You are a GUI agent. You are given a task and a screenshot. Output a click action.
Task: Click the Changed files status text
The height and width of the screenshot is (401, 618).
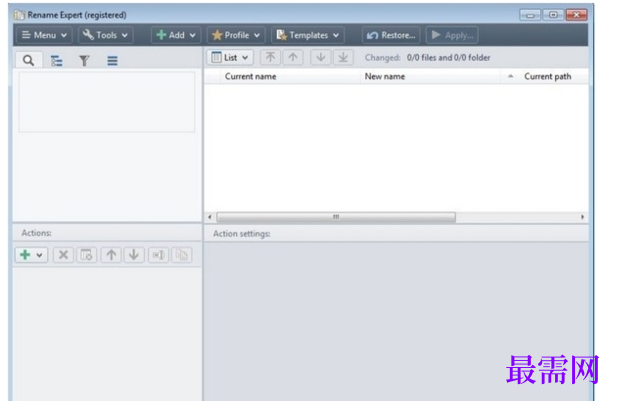point(427,58)
